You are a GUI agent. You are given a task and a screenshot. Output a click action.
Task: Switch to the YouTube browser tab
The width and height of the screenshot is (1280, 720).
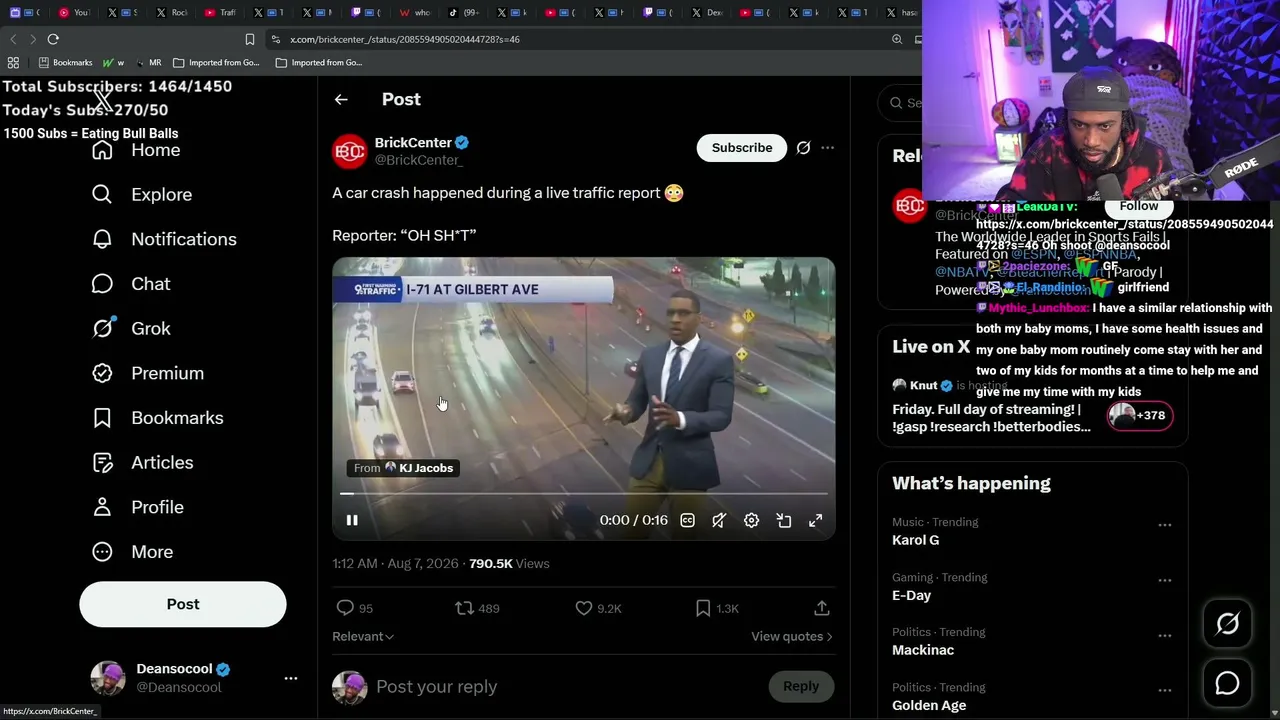pos(73,13)
